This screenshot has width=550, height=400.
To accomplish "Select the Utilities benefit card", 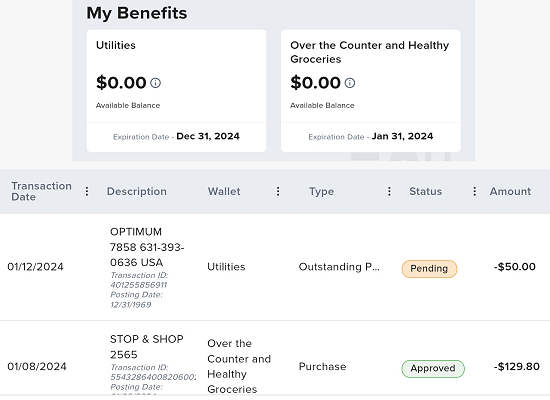I will point(176,91).
